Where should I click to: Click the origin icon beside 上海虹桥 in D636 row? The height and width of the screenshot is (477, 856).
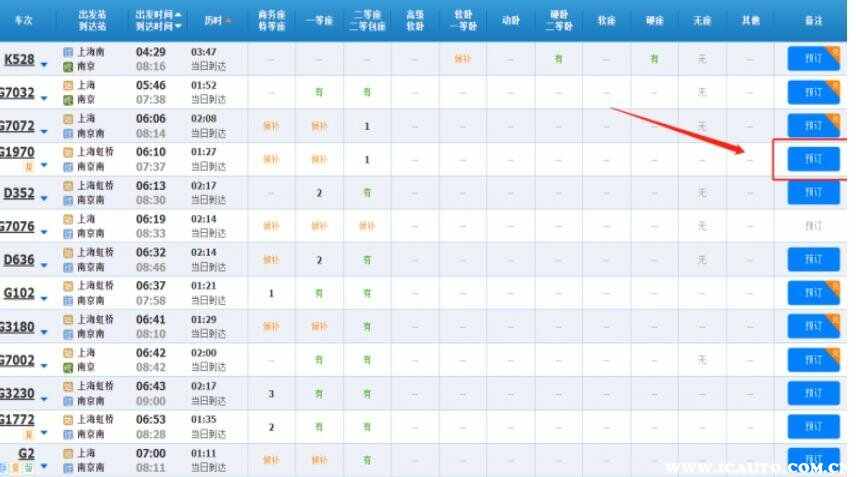68,253
